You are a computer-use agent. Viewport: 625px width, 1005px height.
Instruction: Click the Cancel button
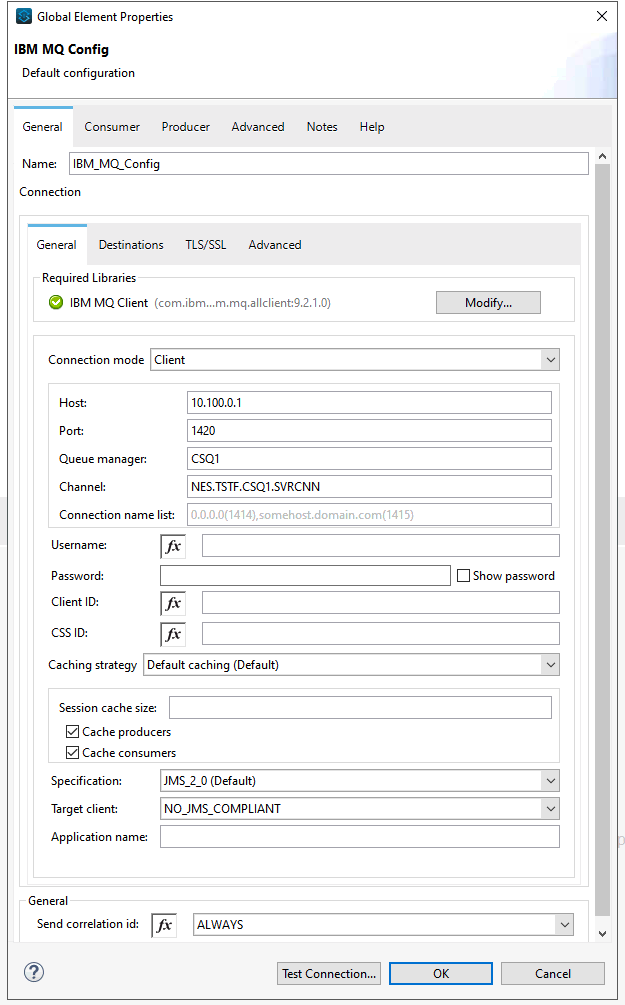point(553,974)
